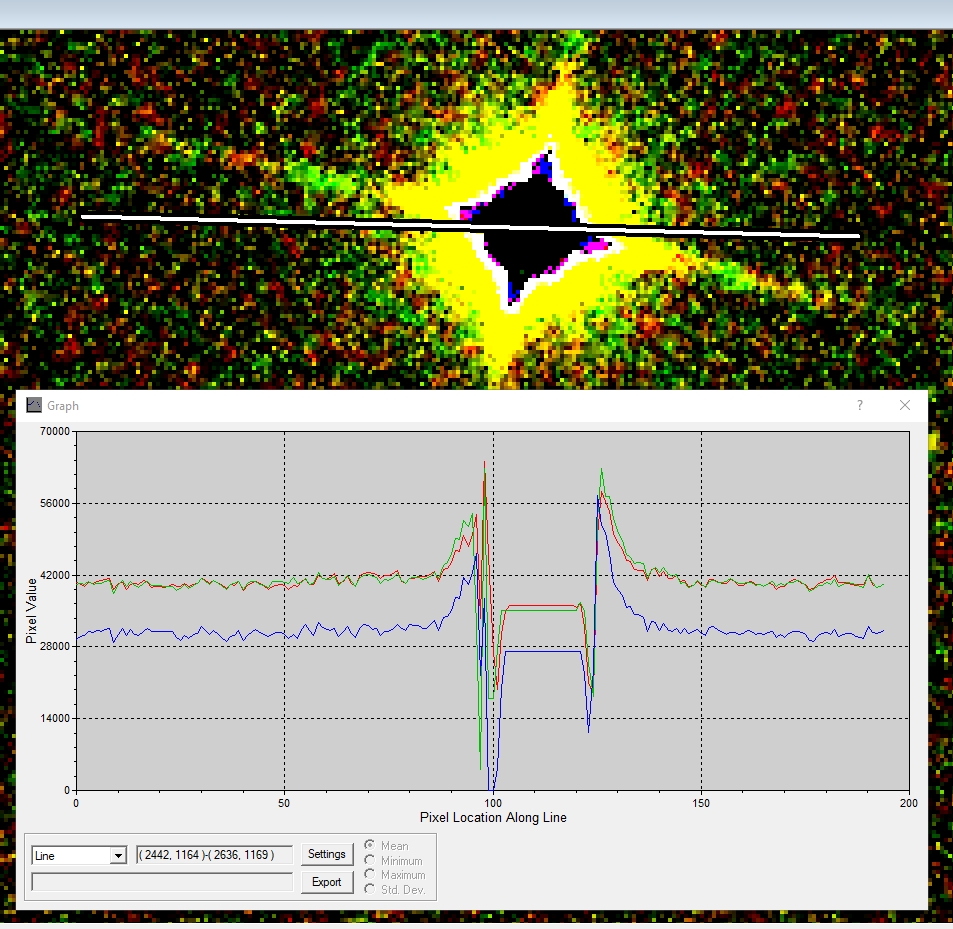Click the Graph title bar text

click(x=62, y=406)
